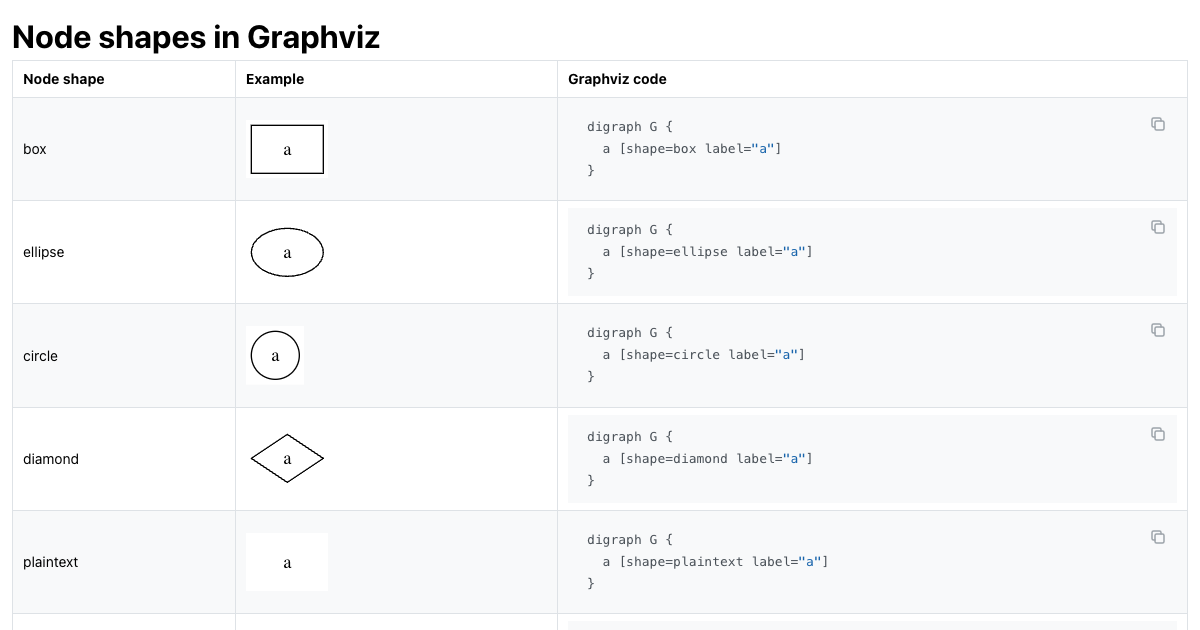
Task: Click the ellipse node example image
Action: [287, 252]
